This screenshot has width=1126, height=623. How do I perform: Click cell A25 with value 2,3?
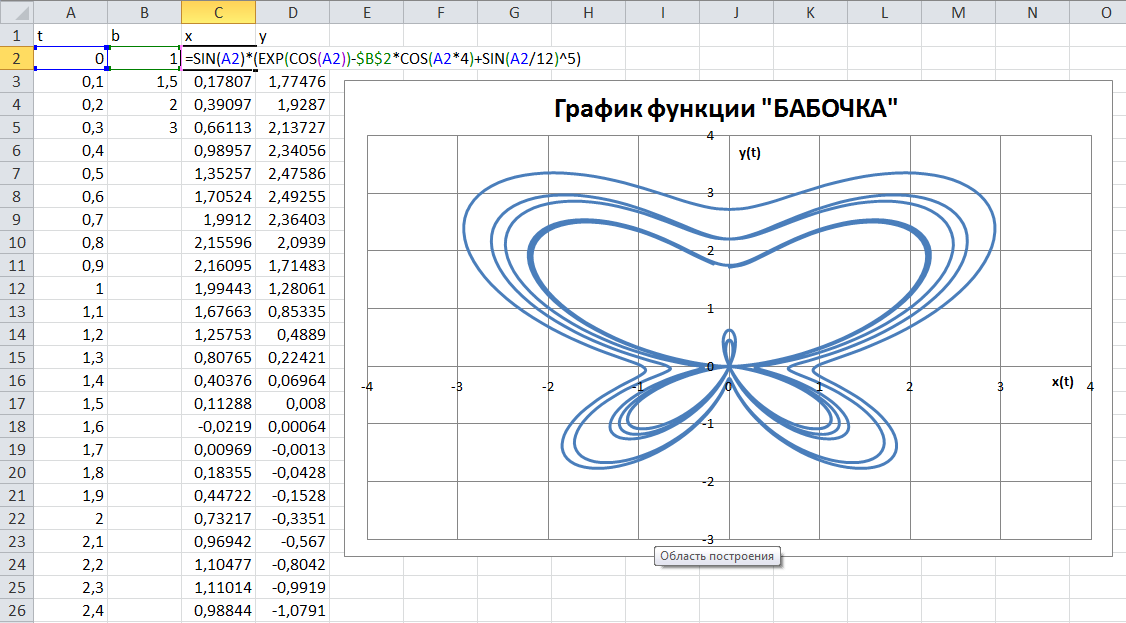click(x=70, y=587)
